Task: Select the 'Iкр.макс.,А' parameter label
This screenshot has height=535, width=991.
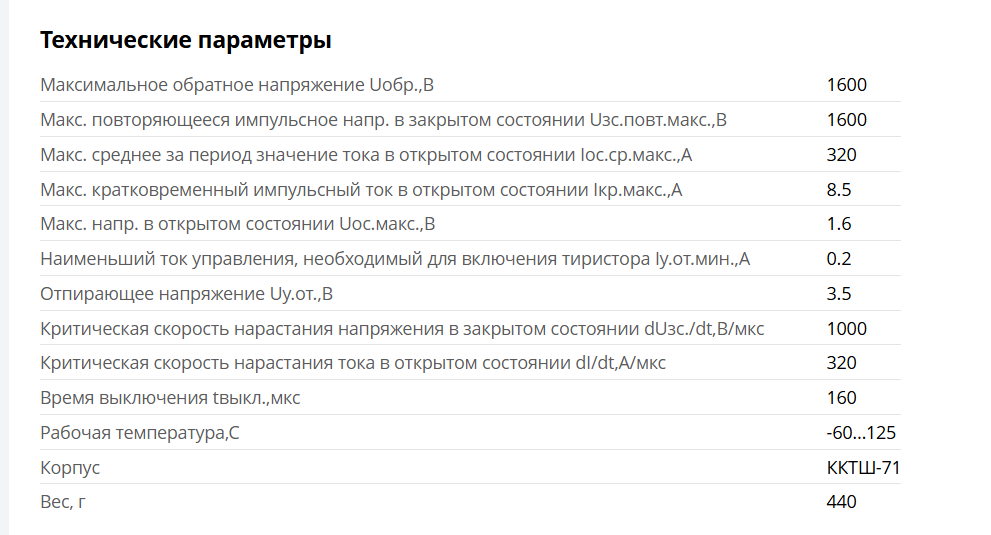Action: pos(362,190)
